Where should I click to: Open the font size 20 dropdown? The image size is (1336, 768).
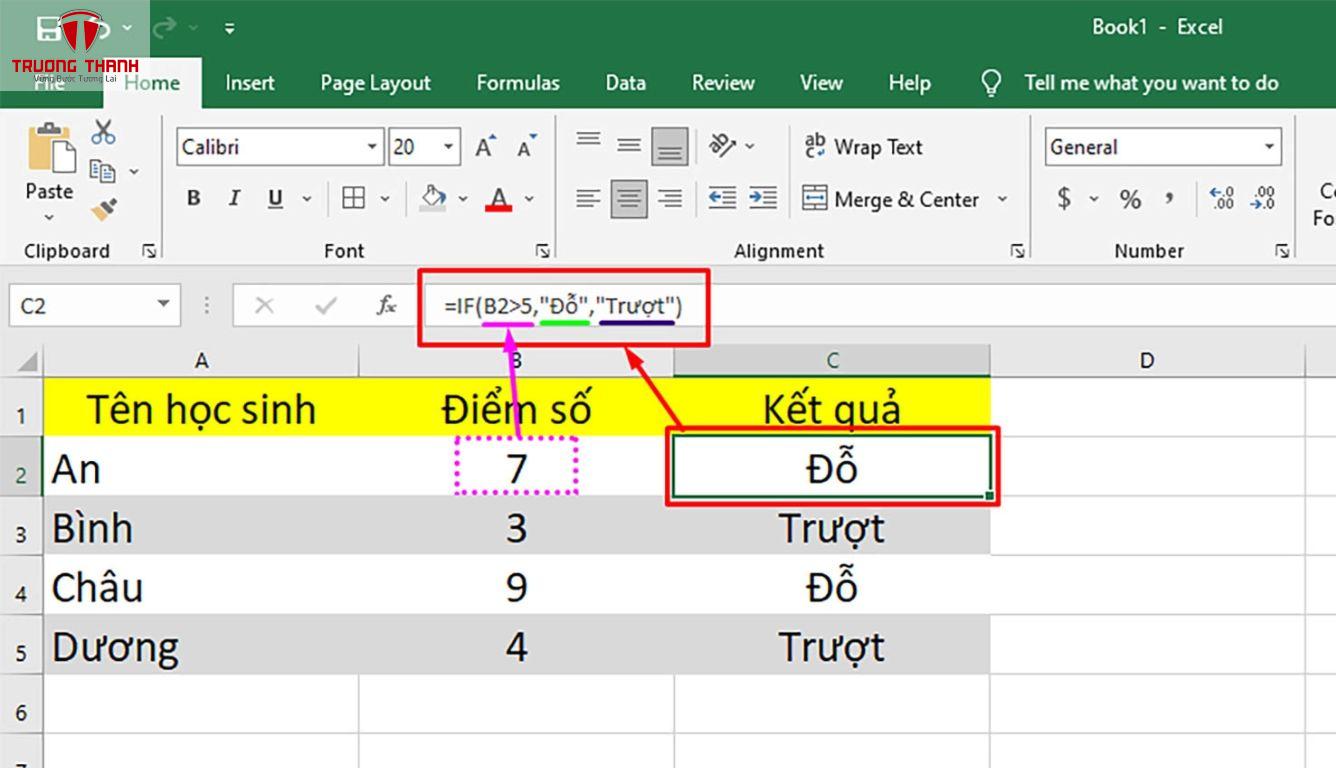[449, 147]
